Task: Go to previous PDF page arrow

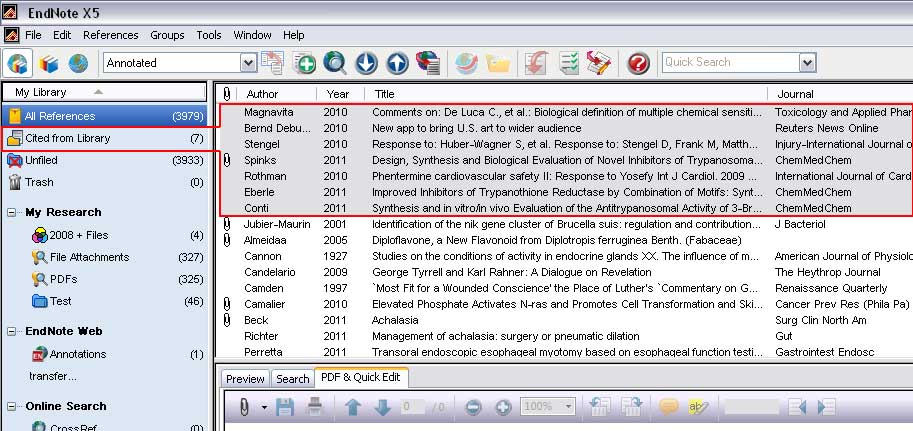Action: tap(353, 407)
